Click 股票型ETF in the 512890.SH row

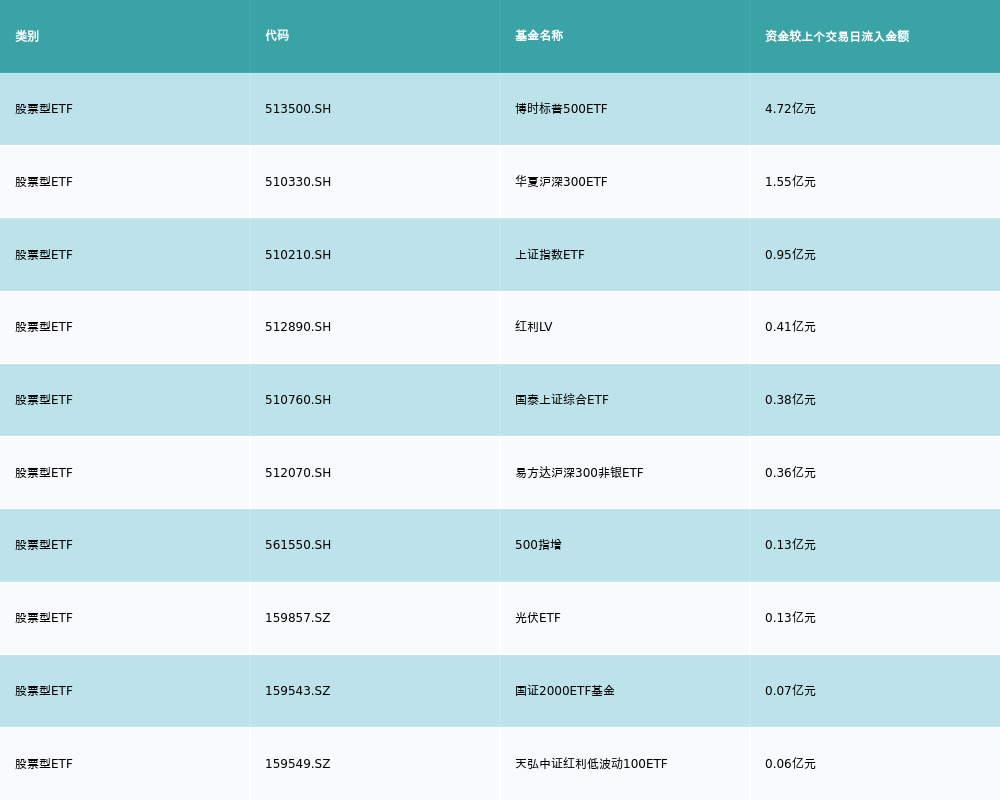[44, 327]
